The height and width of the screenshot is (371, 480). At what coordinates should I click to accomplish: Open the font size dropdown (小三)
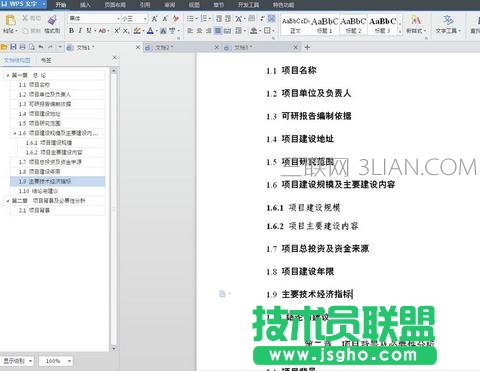tap(145, 19)
